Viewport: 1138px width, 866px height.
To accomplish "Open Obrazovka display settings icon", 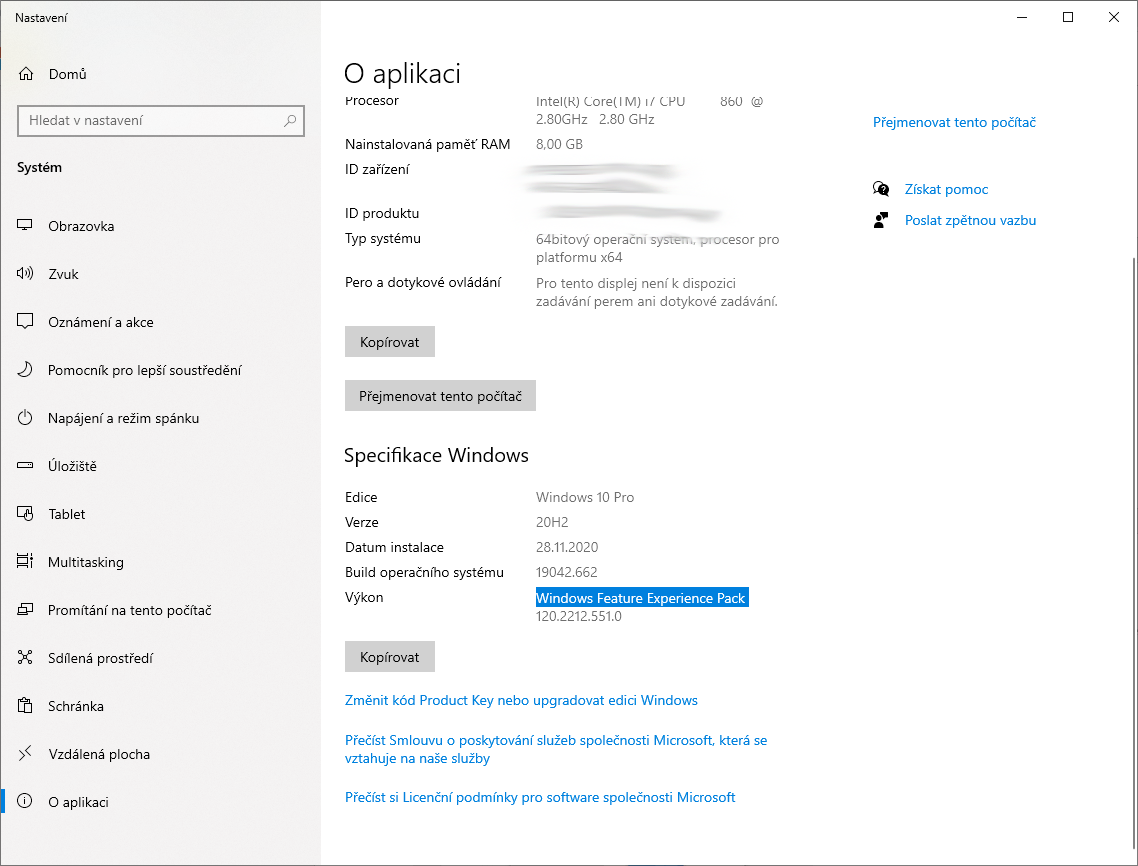I will [x=26, y=226].
